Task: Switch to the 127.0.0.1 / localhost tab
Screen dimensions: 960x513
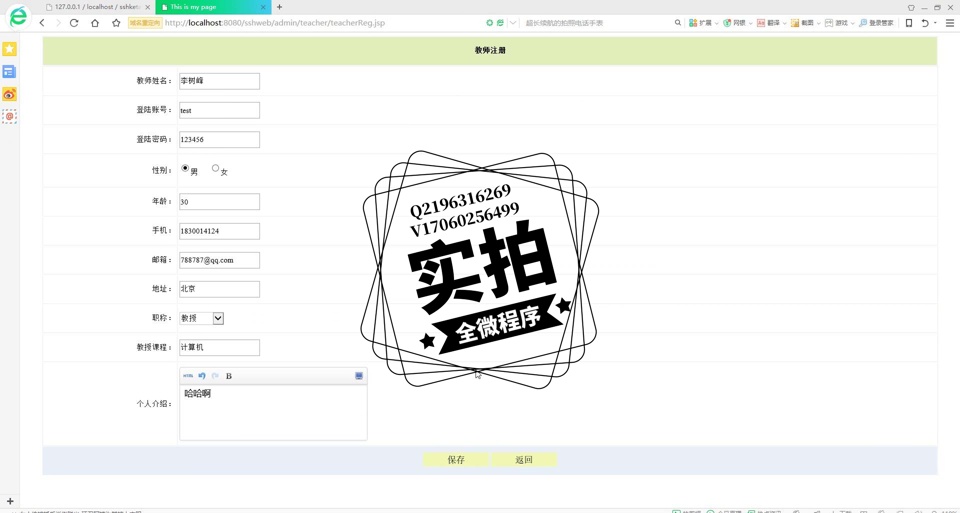Action: coord(97,7)
